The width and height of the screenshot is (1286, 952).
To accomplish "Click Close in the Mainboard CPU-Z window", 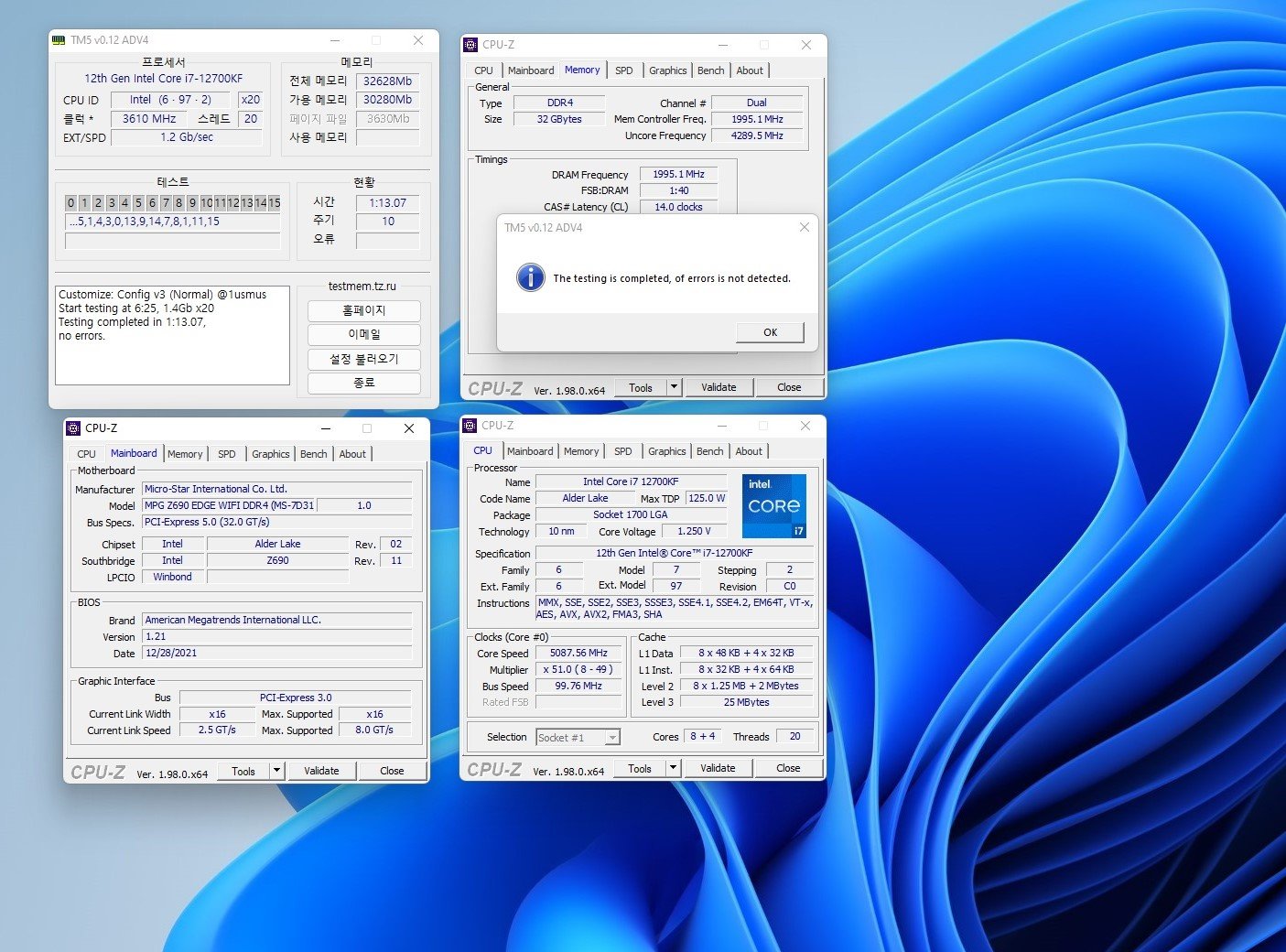I will pos(392,771).
